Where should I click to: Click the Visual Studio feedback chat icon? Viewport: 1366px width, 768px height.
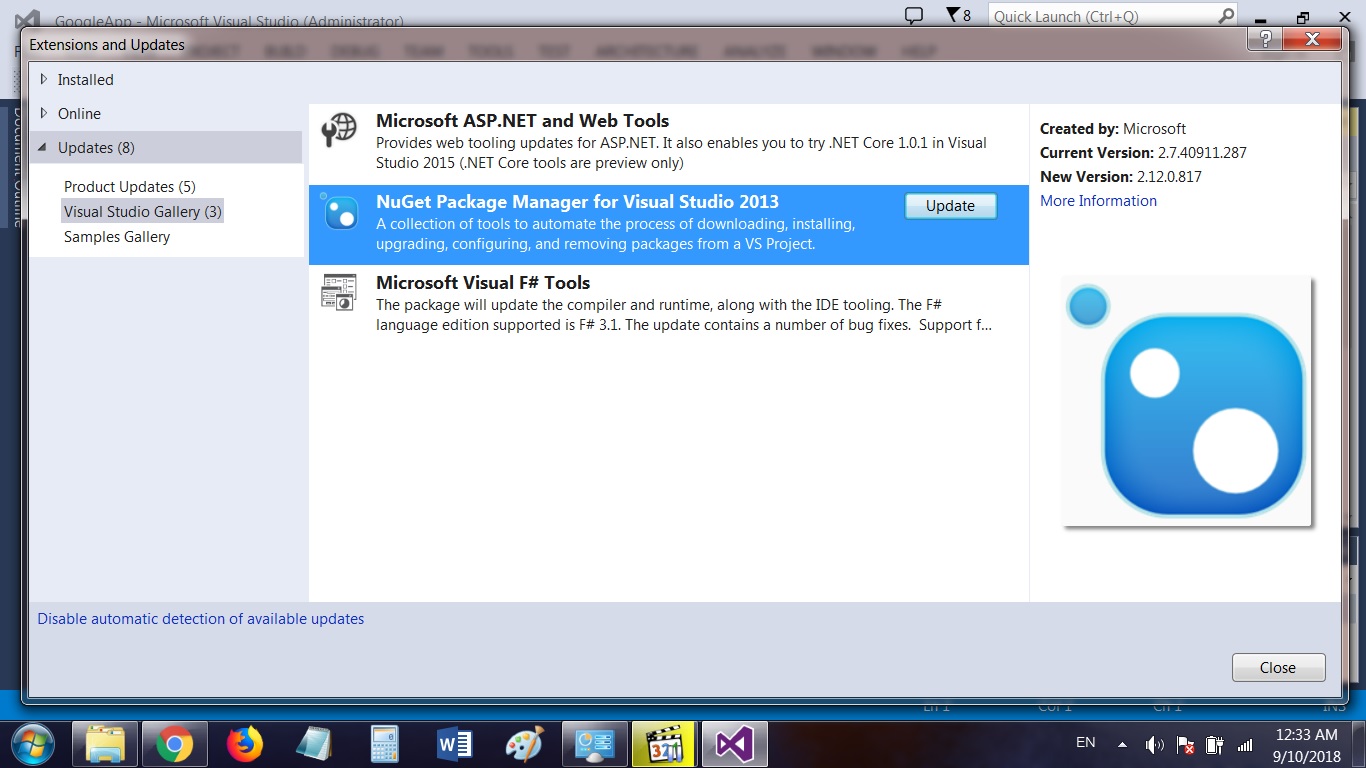[914, 15]
